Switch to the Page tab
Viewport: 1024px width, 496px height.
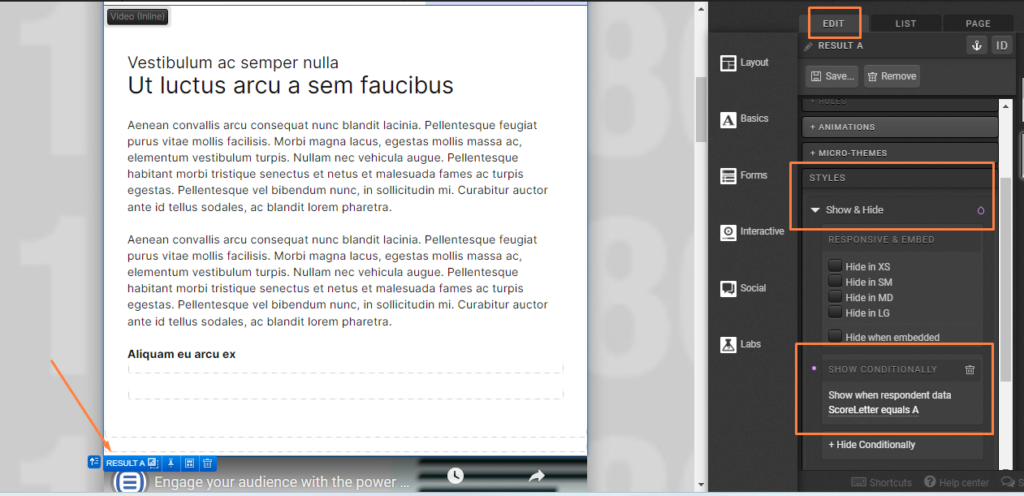pos(978,23)
